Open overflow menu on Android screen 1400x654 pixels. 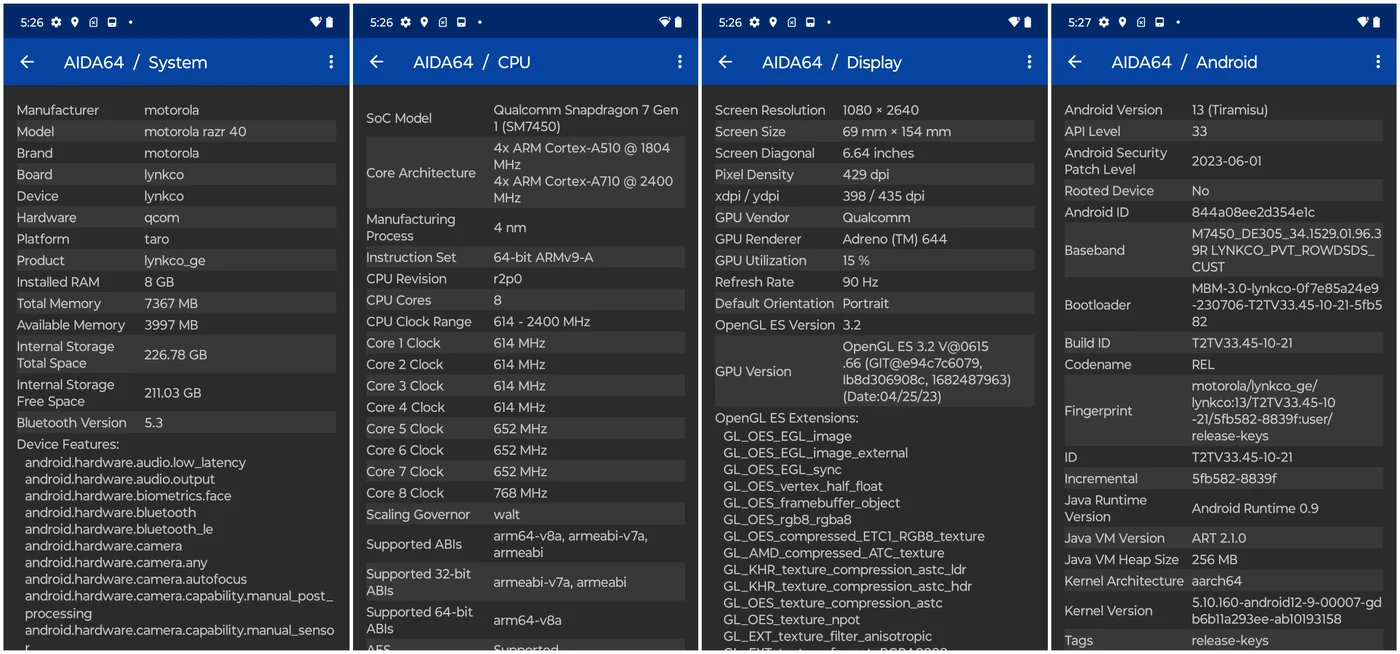tap(1378, 62)
